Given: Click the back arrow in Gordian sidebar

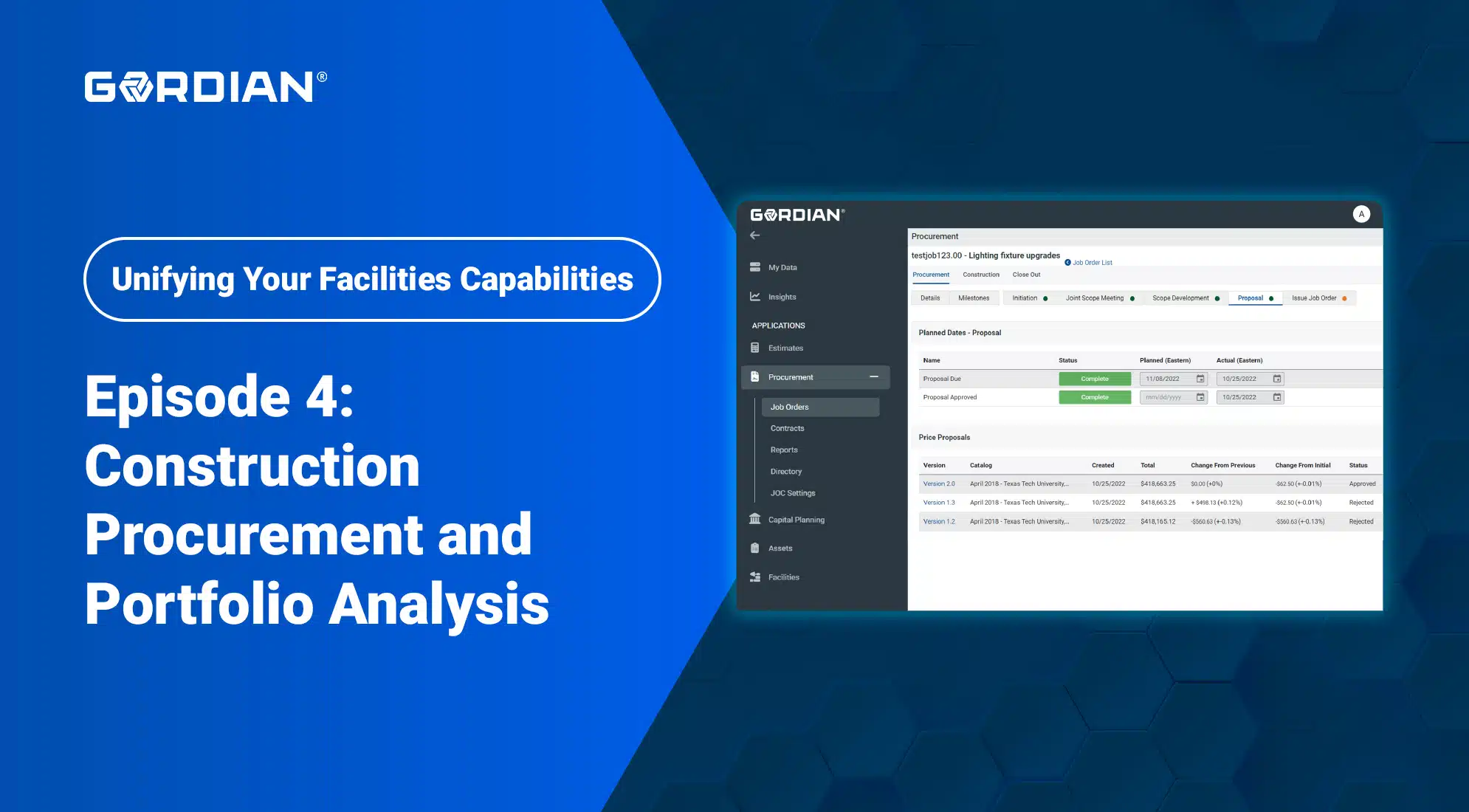Looking at the screenshot, I should [x=754, y=235].
